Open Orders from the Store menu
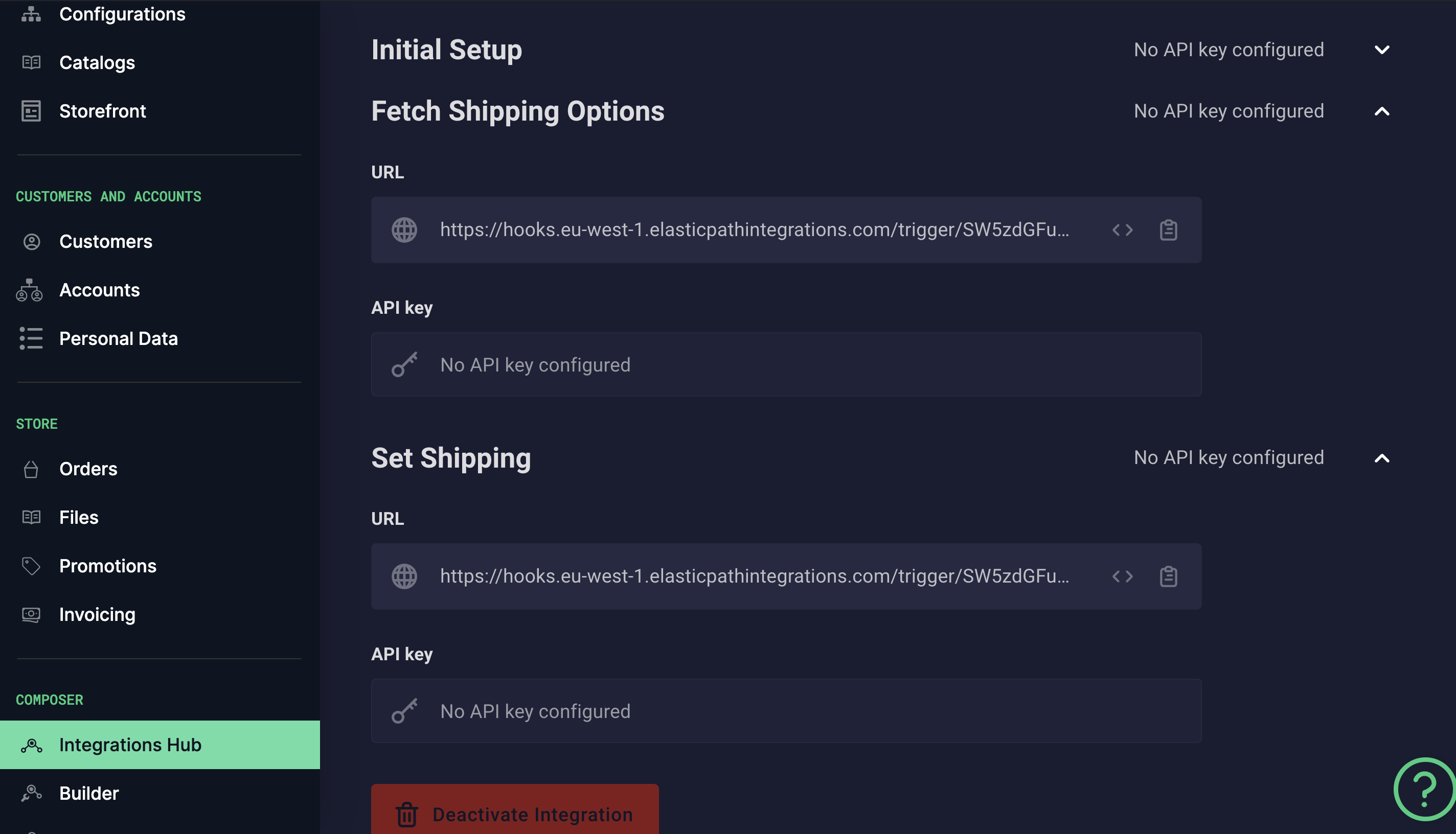The width and height of the screenshot is (1456, 834). (x=88, y=469)
